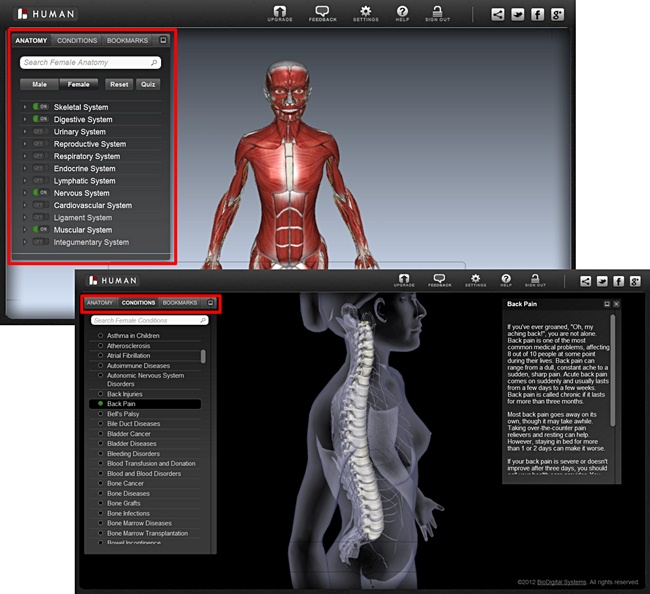
Task: Select the Bell's Palsy radio button
Action: [x=100, y=414]
